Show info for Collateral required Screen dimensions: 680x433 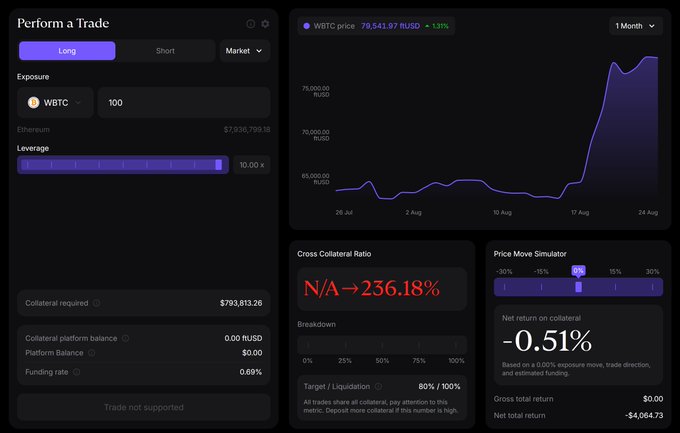click(x=97, y=303)
